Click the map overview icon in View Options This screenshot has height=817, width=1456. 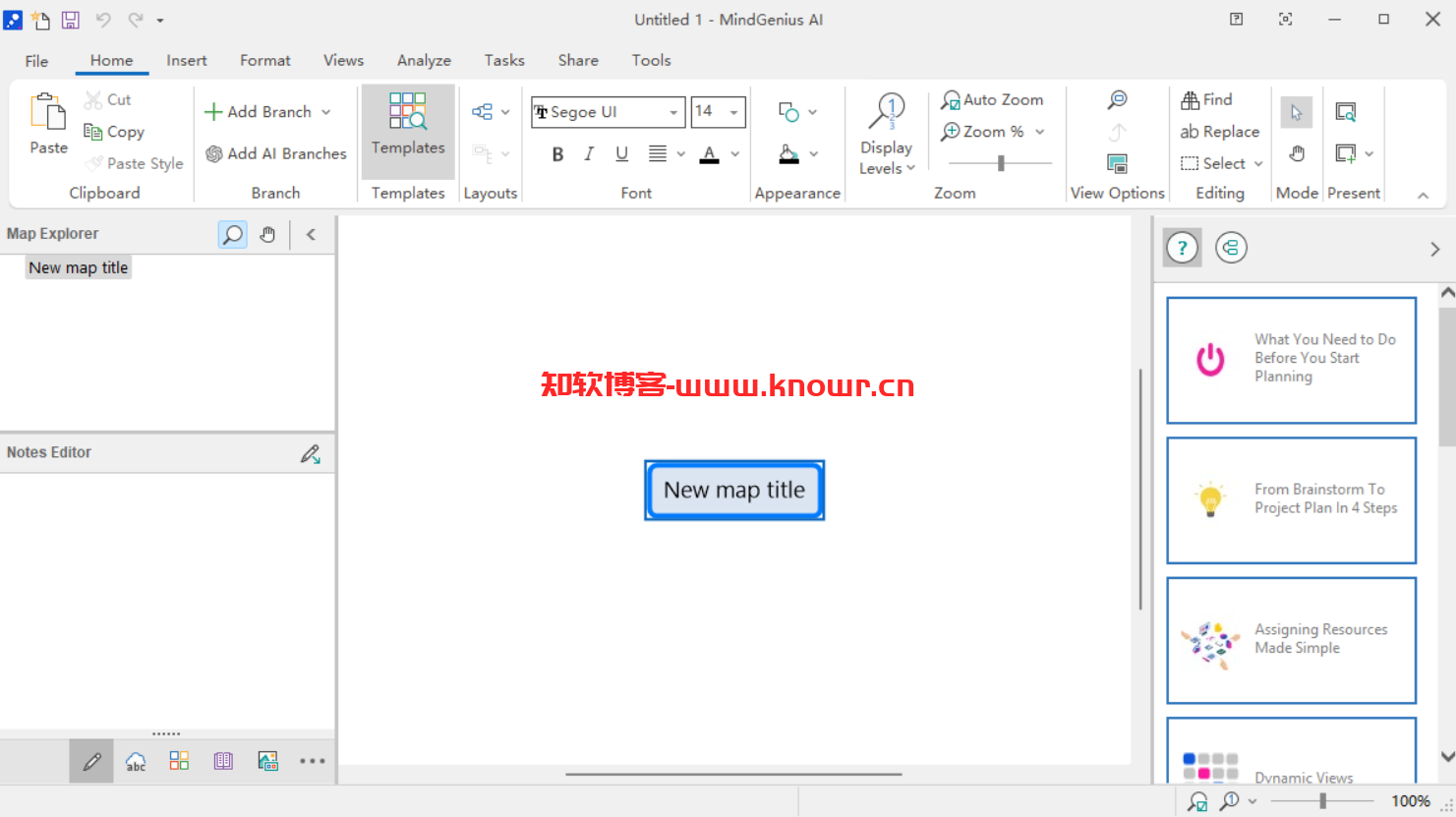point(1118,163)
